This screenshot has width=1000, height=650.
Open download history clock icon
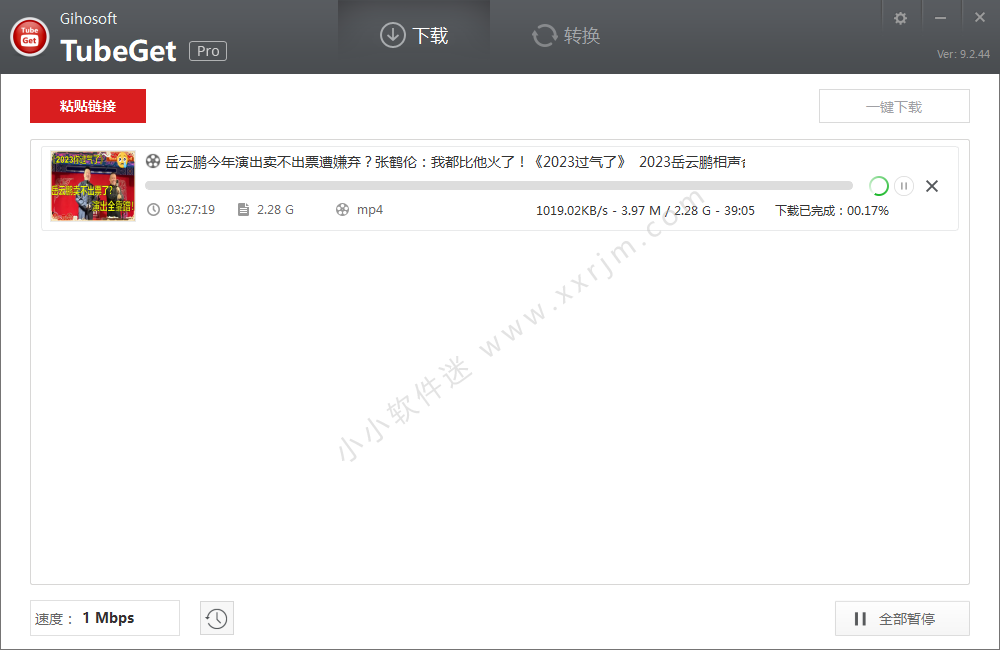pyautogui.click(x=217, y=618)
